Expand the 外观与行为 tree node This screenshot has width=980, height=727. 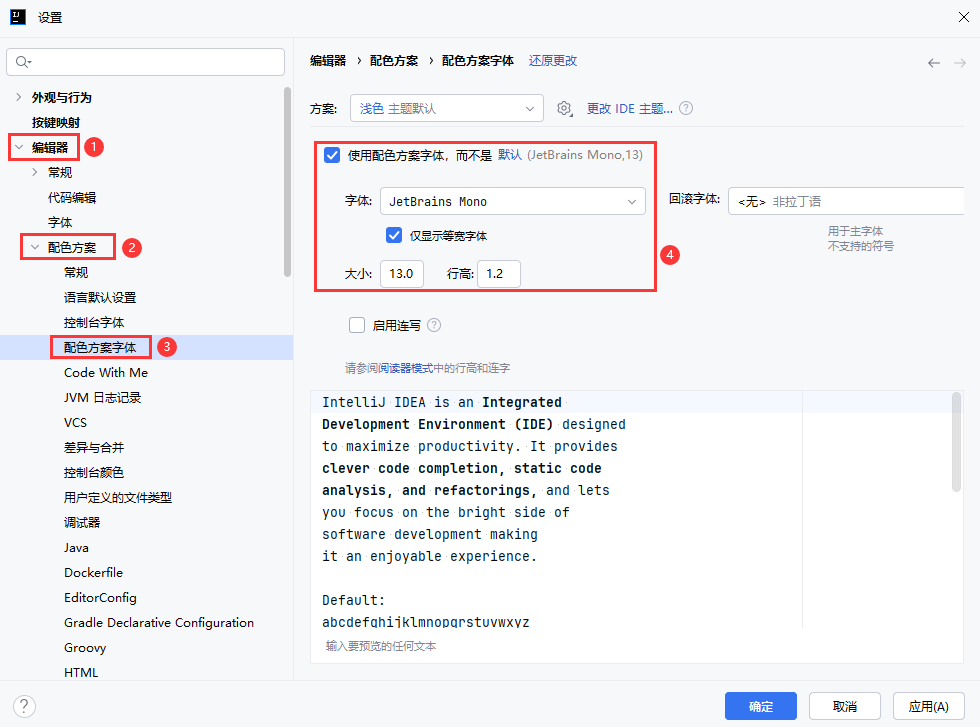click(19, 97)
